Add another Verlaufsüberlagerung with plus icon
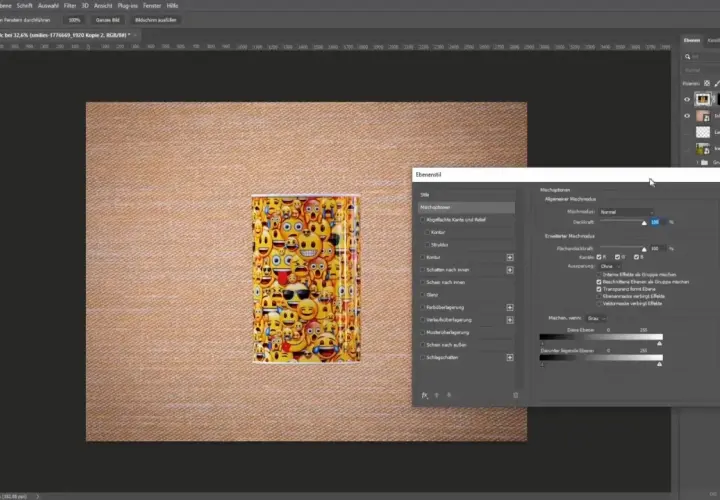This screenshot has height=500, width=720. 510,320
